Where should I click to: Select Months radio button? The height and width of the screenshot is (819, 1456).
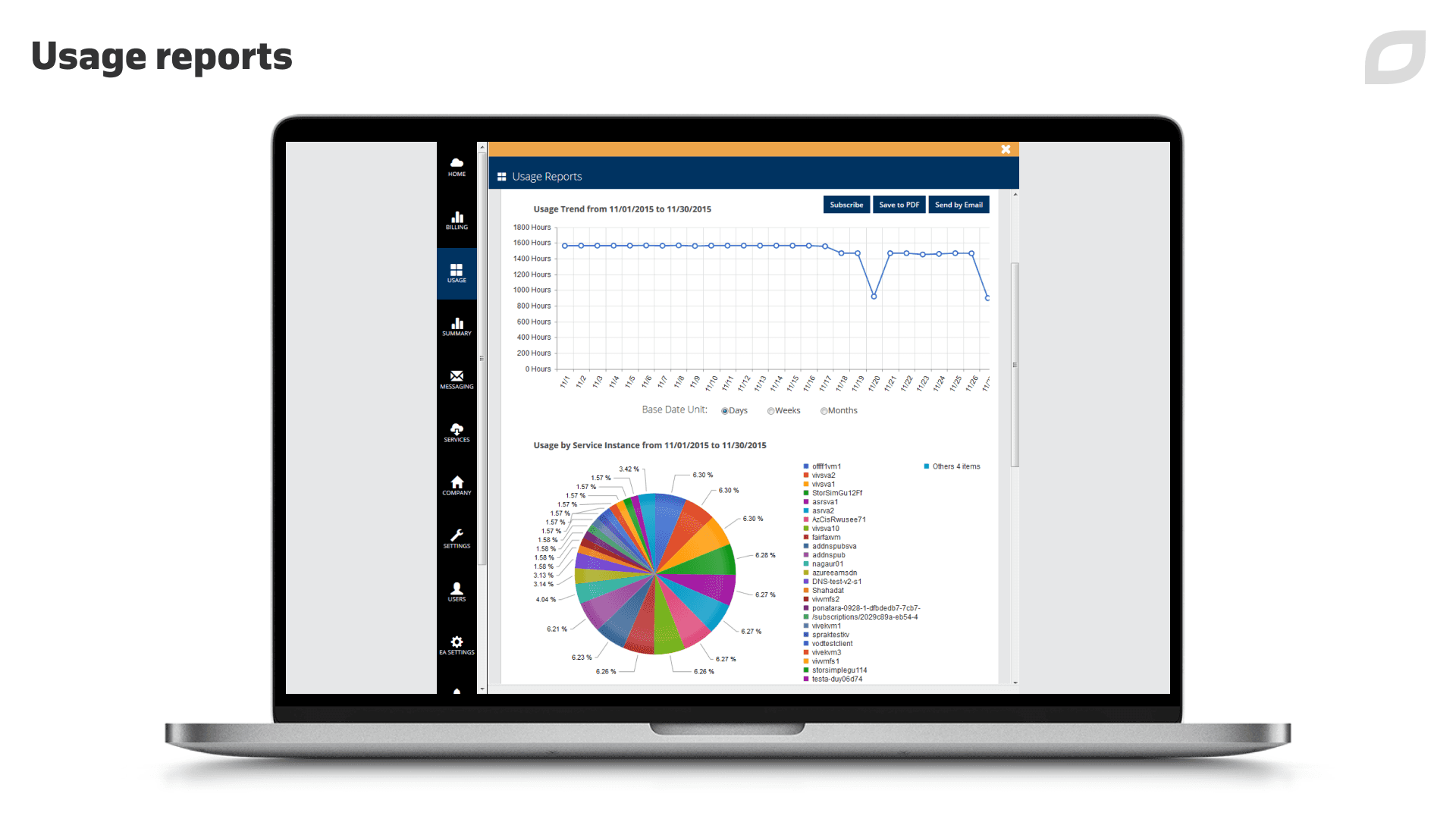pos(824,410)
